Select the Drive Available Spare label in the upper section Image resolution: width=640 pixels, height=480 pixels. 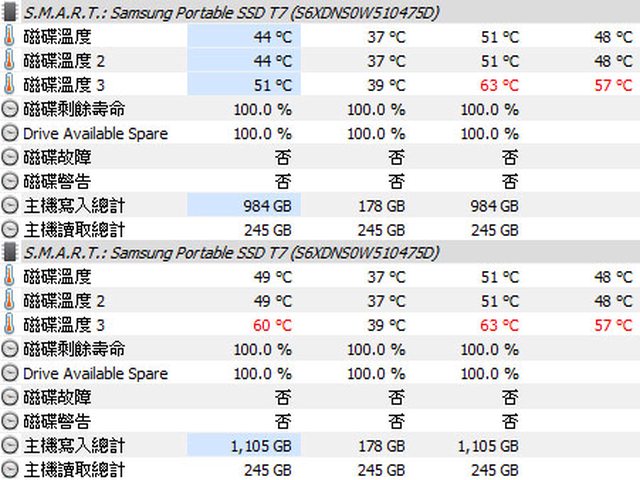[95, 133]
